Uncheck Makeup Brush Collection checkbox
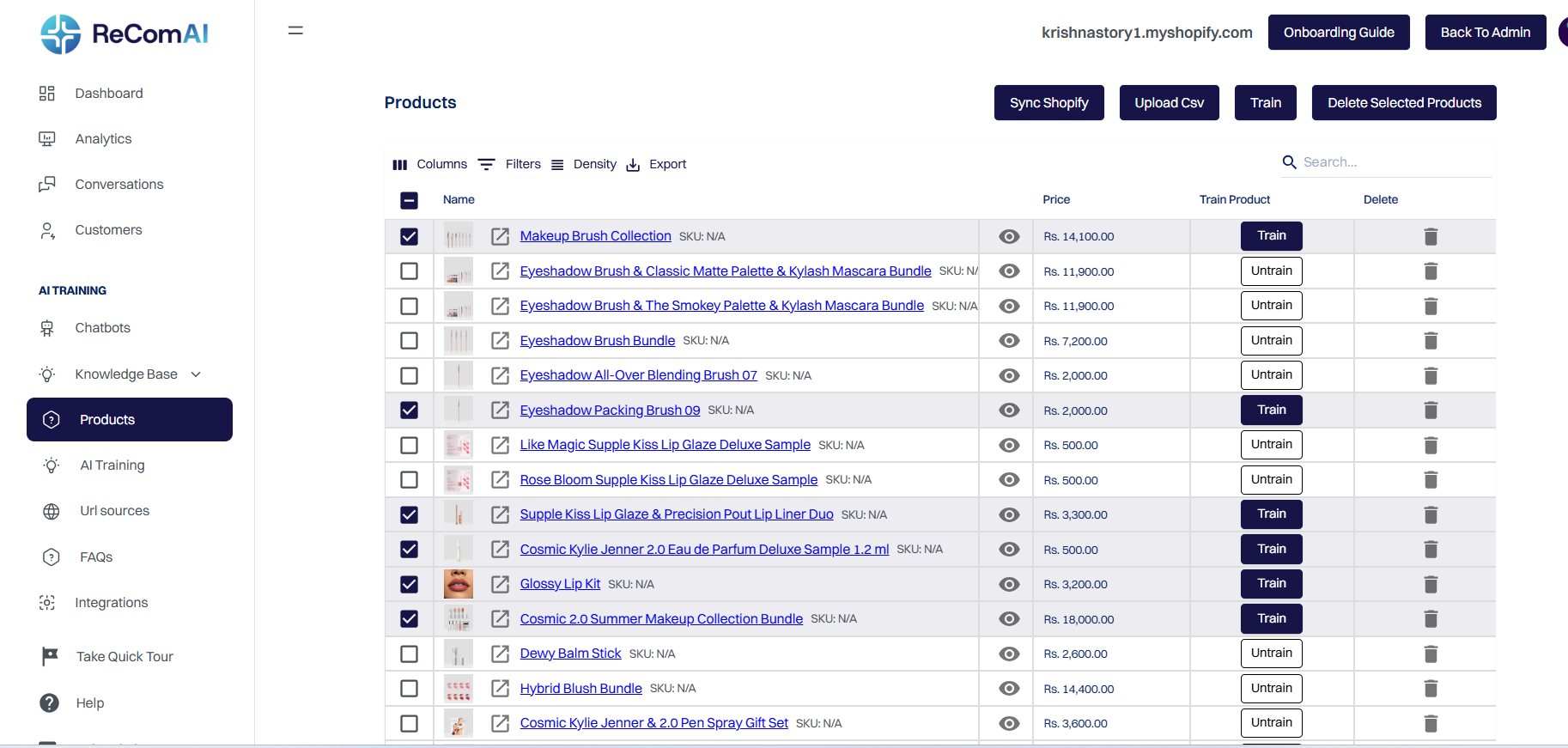The width and height of the screenshot is (1568, 748). click(410, 236)
